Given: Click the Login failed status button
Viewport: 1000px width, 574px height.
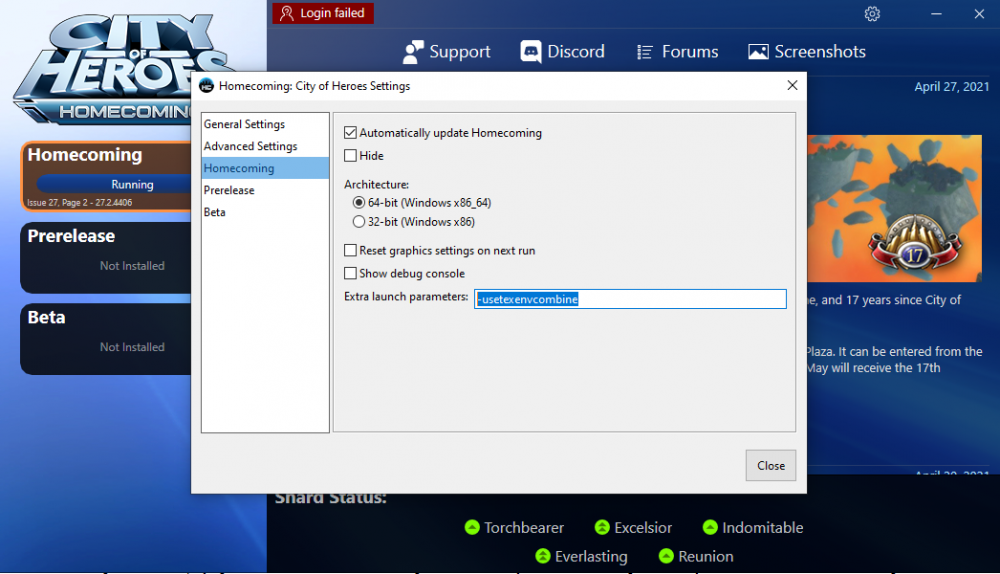Looking at the screenshot, I should click(x=323, y=13).
